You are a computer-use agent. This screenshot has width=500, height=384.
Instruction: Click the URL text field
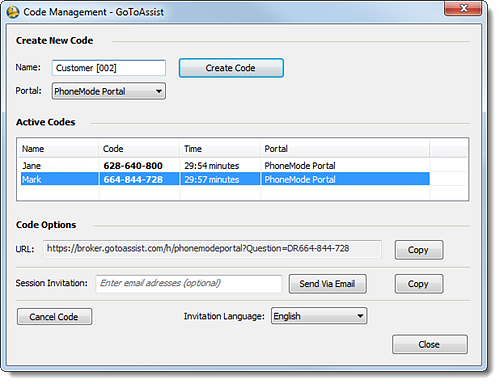pos(212,249)
